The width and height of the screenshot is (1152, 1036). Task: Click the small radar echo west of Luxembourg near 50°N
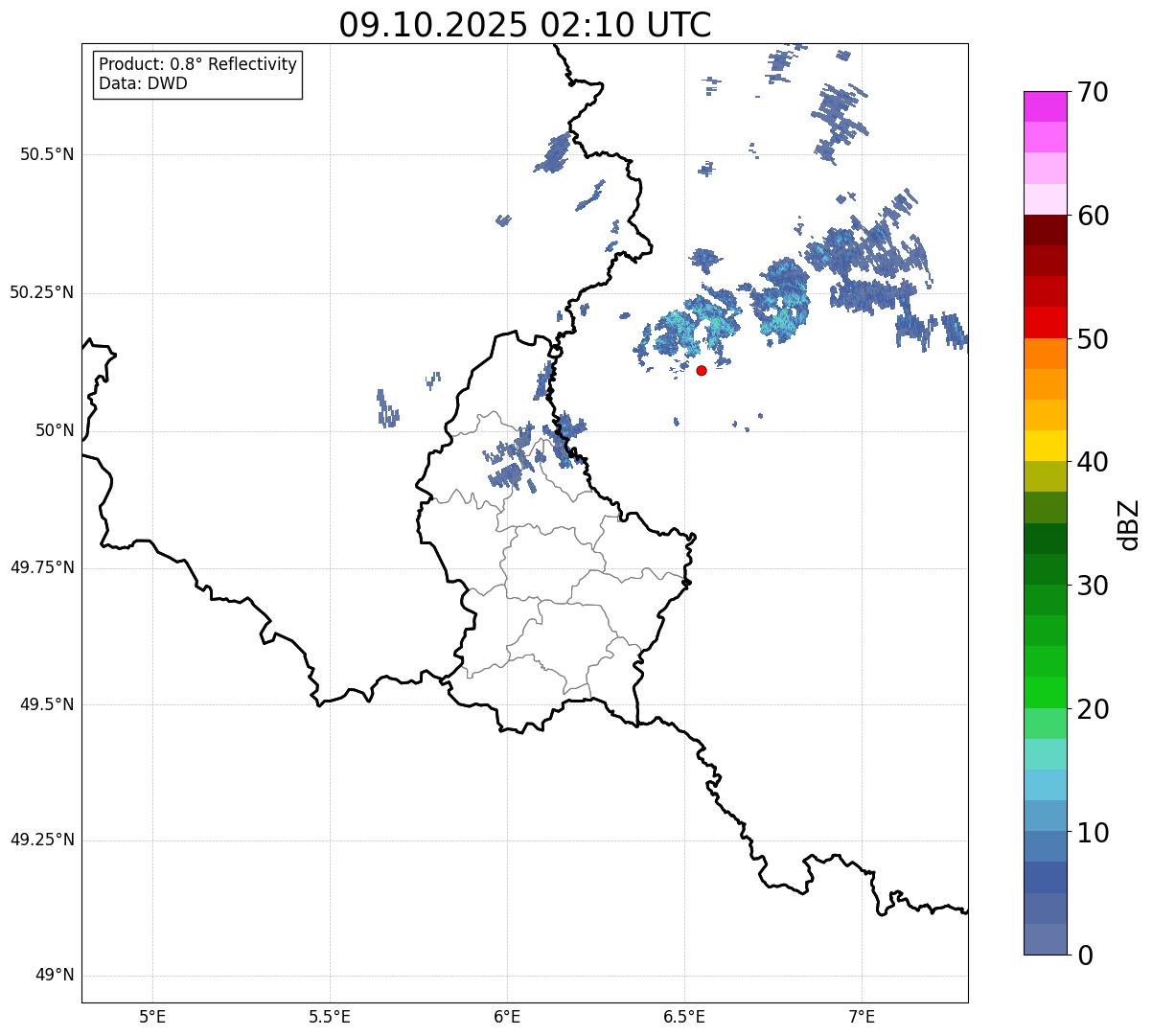pos(387,409)
